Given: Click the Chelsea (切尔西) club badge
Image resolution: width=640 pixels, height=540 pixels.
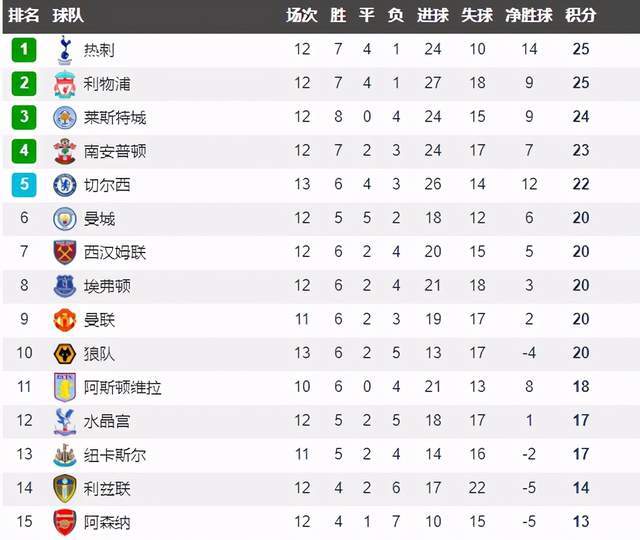Looking at the screenshot, I should pyautogui.click(x=65, y=185).
